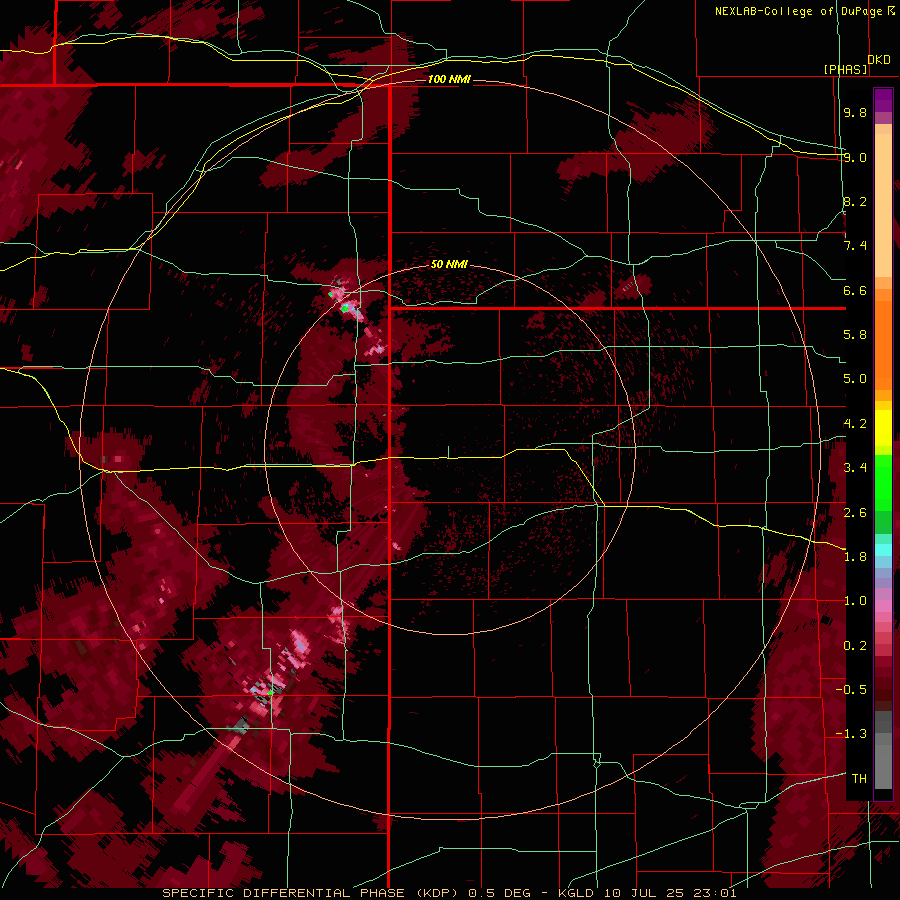Click the 9.8 value on the color scale
The width and height of the screenshot is (900, 900).
click(855, 112)
